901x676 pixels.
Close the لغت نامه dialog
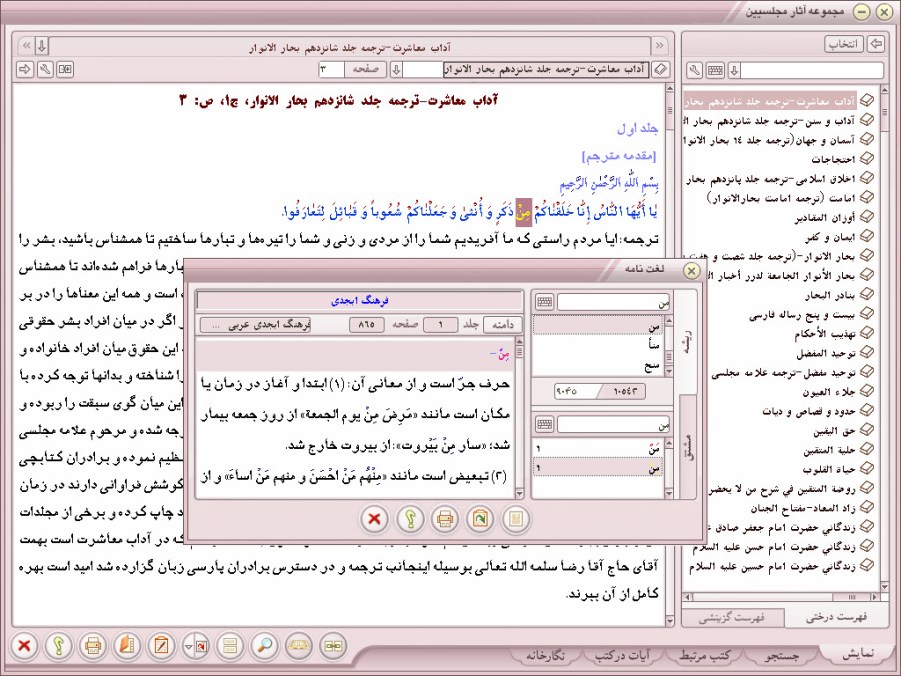point(691,271)
